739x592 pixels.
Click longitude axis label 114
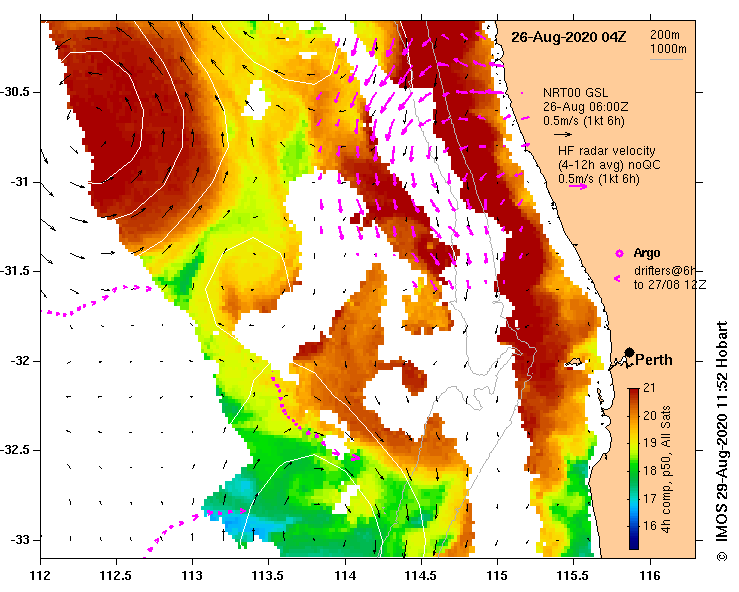tap(345, 576)
